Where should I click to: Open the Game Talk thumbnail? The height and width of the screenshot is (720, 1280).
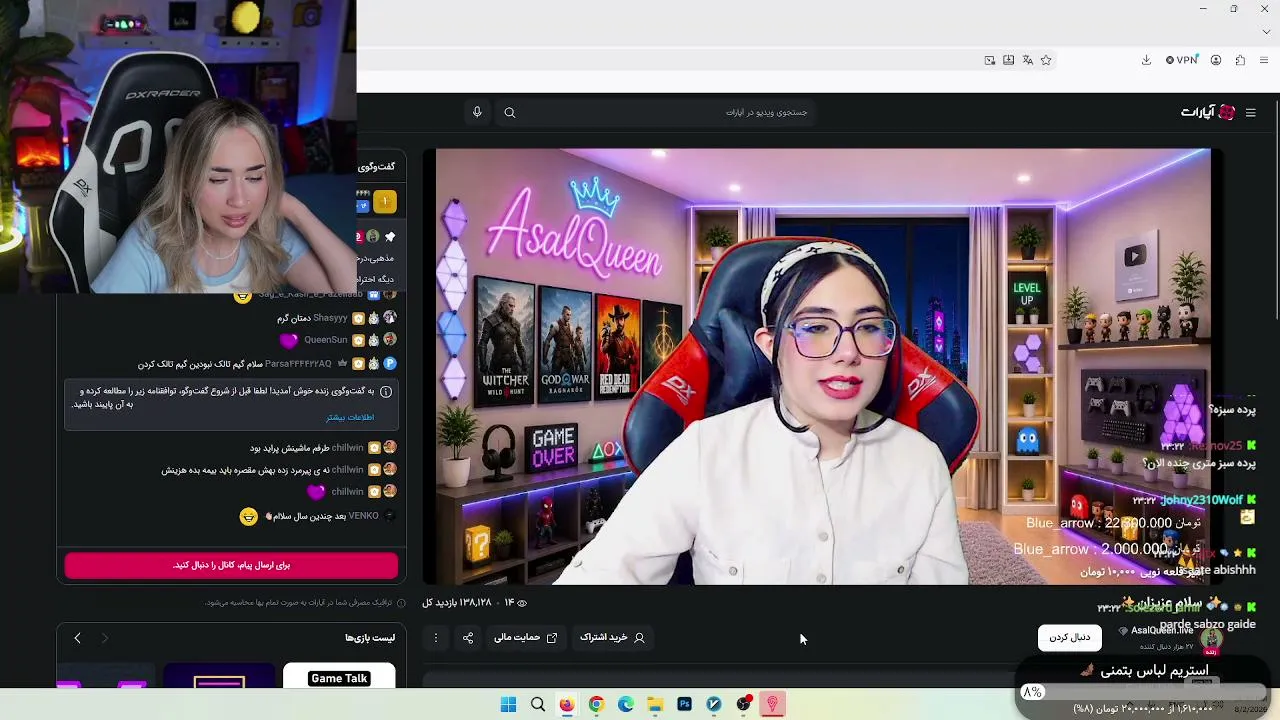(x=339, y=676)
